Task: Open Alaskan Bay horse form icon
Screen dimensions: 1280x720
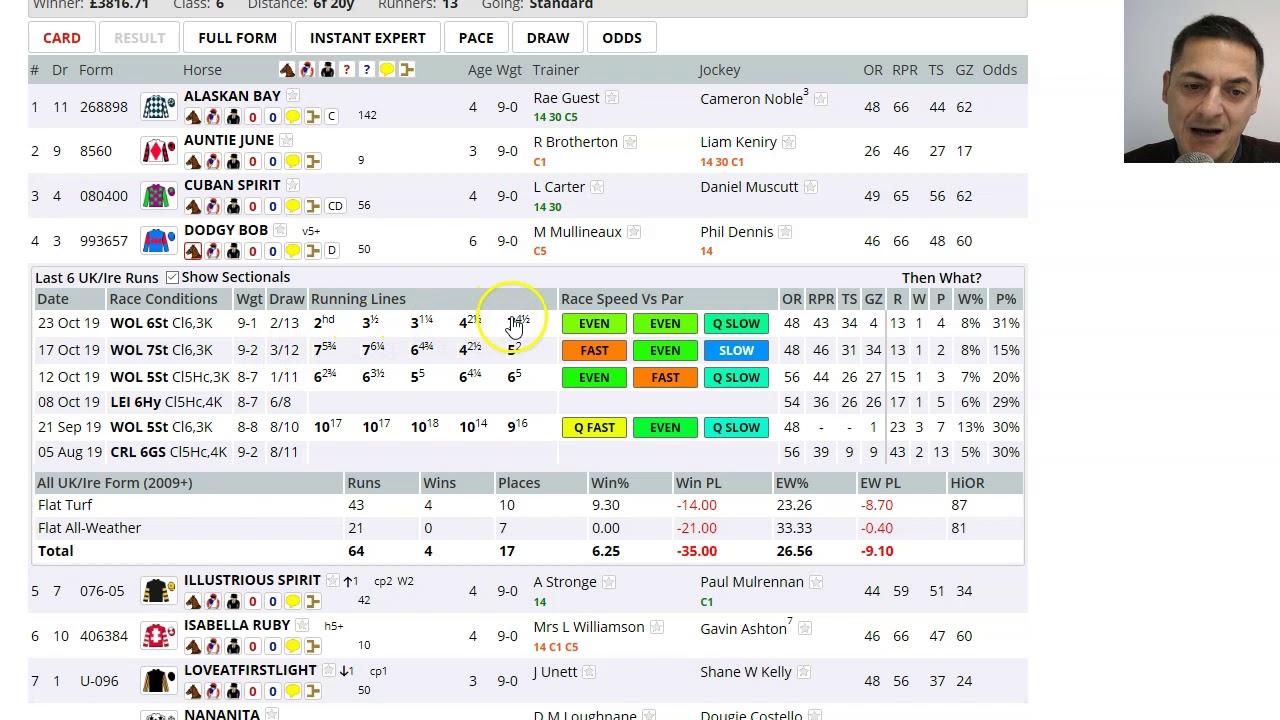Action: [x=192, y=117]
